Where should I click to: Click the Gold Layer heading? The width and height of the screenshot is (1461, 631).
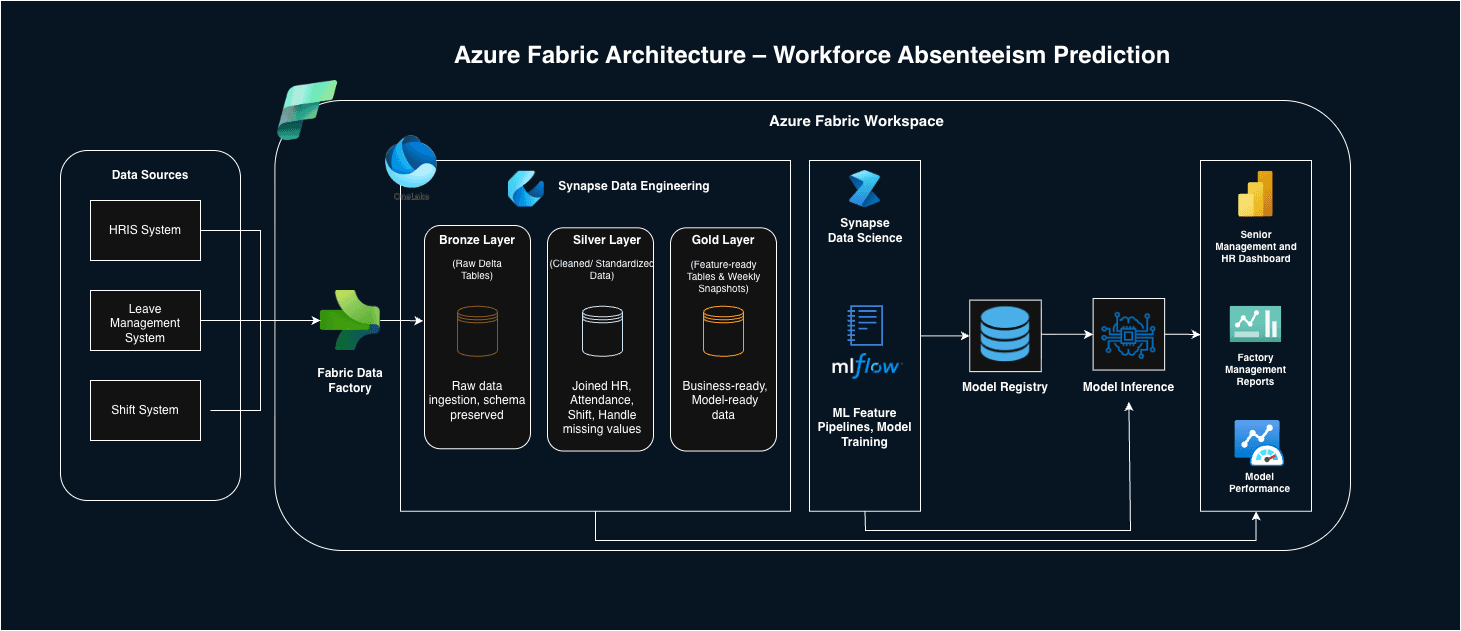[723, 240]
